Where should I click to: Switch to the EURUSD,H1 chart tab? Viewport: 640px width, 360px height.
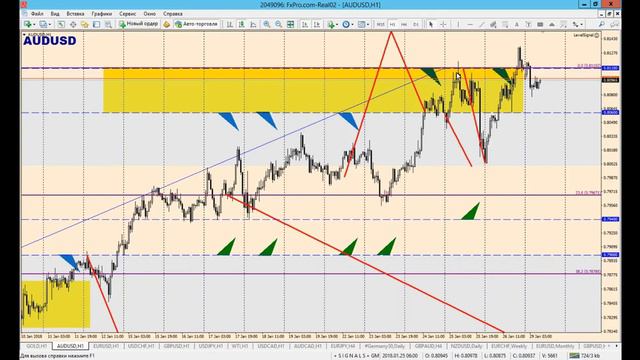(x=106, y=346)
